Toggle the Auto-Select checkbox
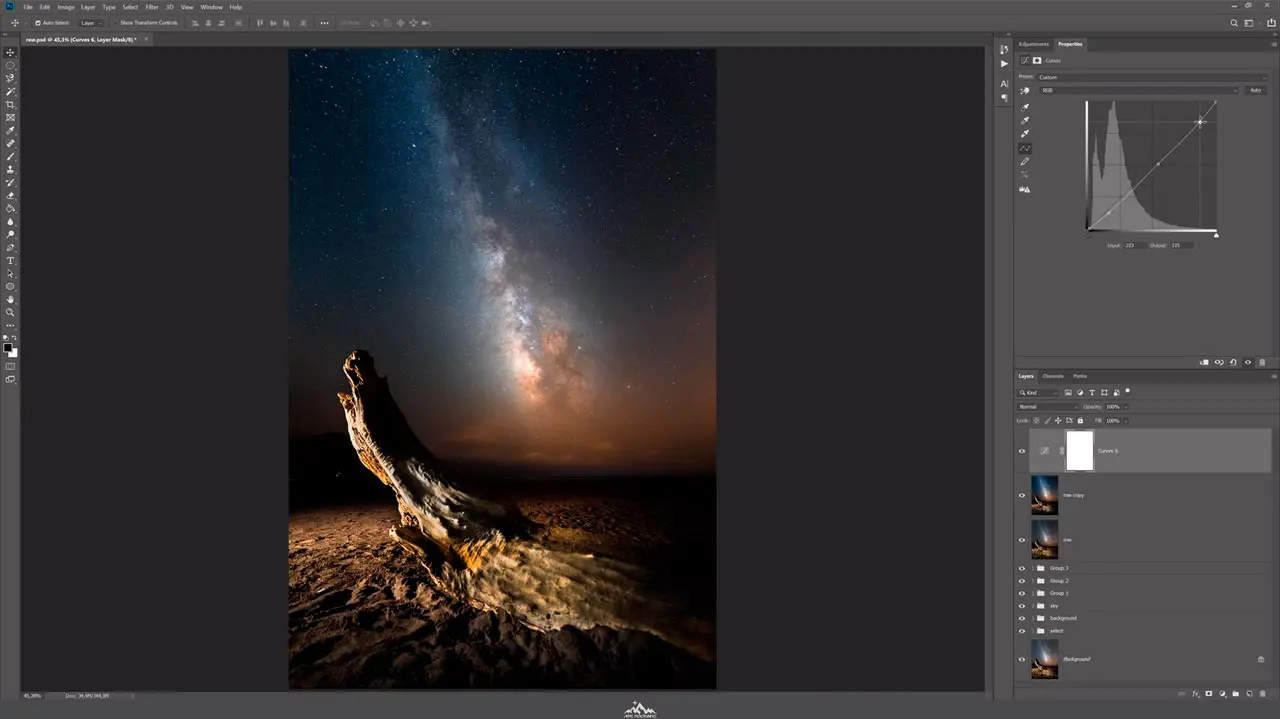 point(38,22)
